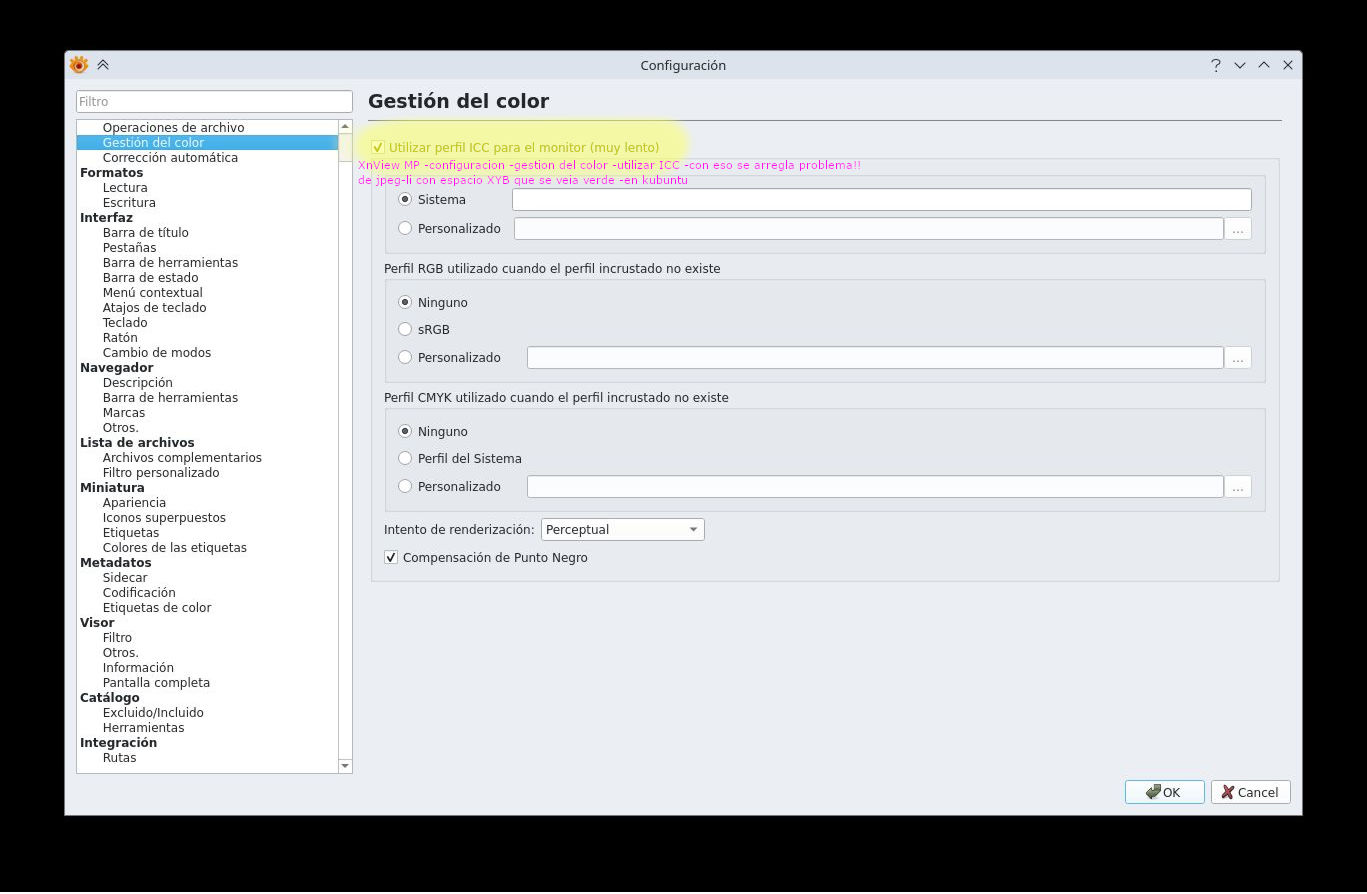
Task: Open 'Cambio de modos' settings
Action: click(157, 352)
